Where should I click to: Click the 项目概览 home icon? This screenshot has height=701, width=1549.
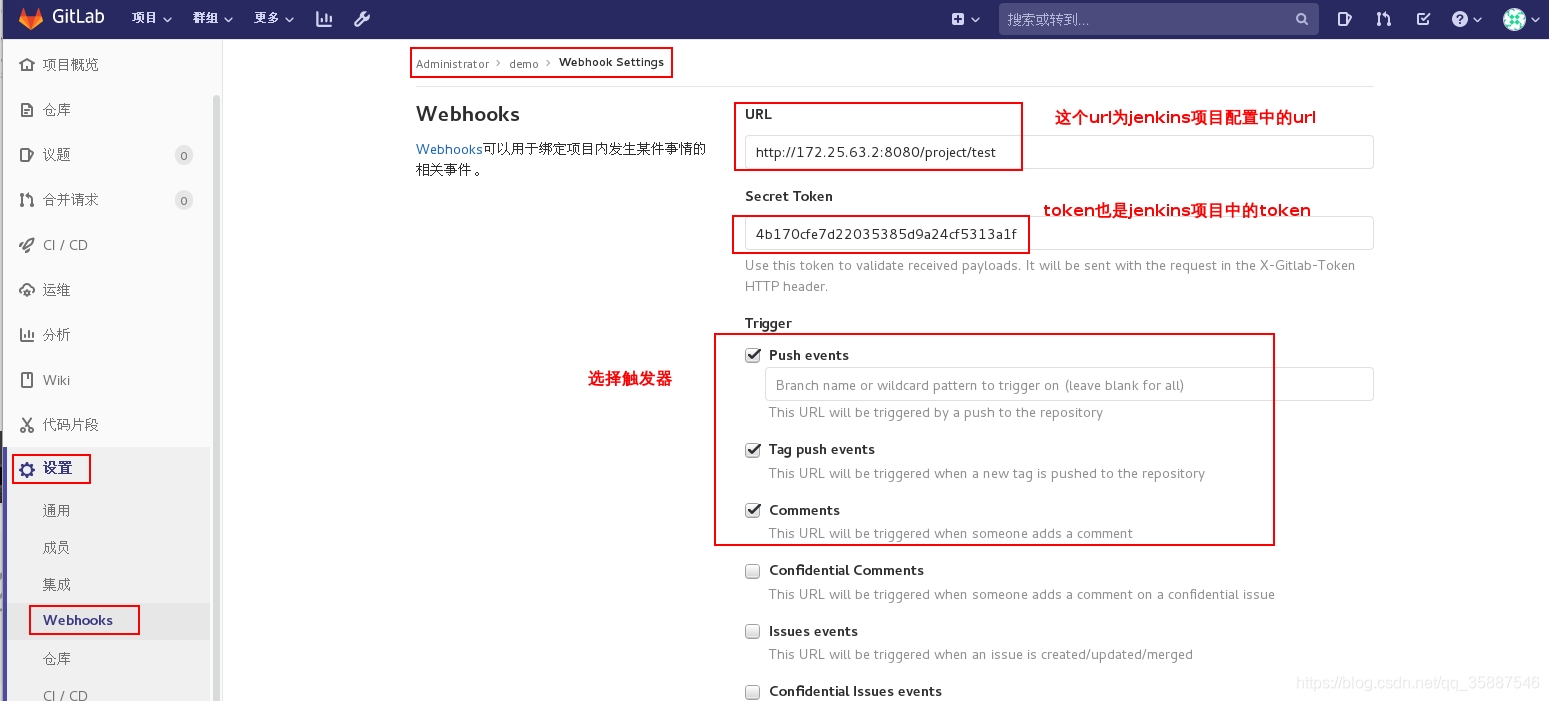coord(27,65)
